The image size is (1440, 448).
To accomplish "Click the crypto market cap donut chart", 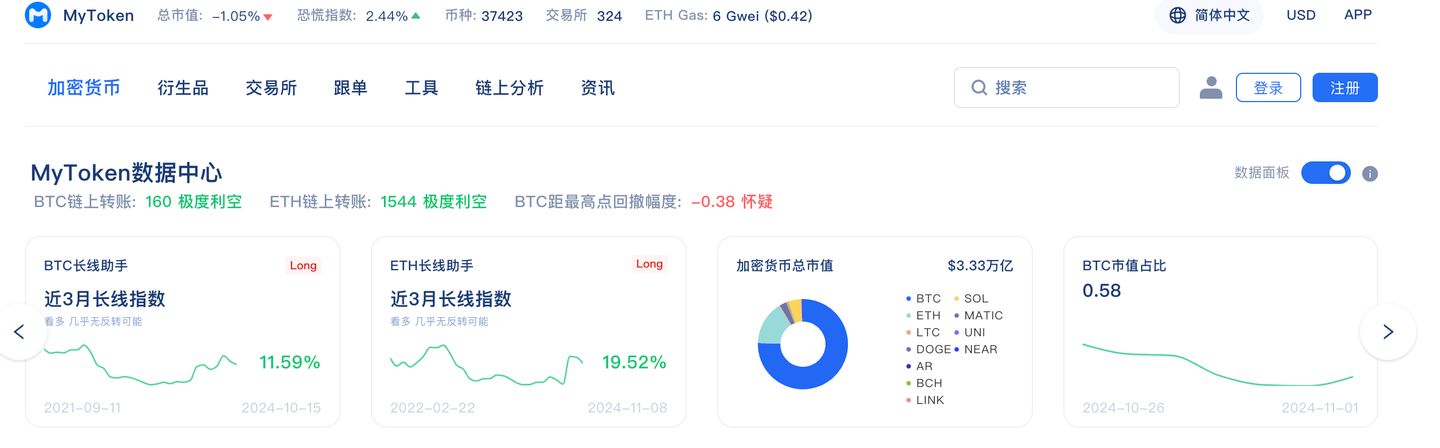I will click(803, 344).
